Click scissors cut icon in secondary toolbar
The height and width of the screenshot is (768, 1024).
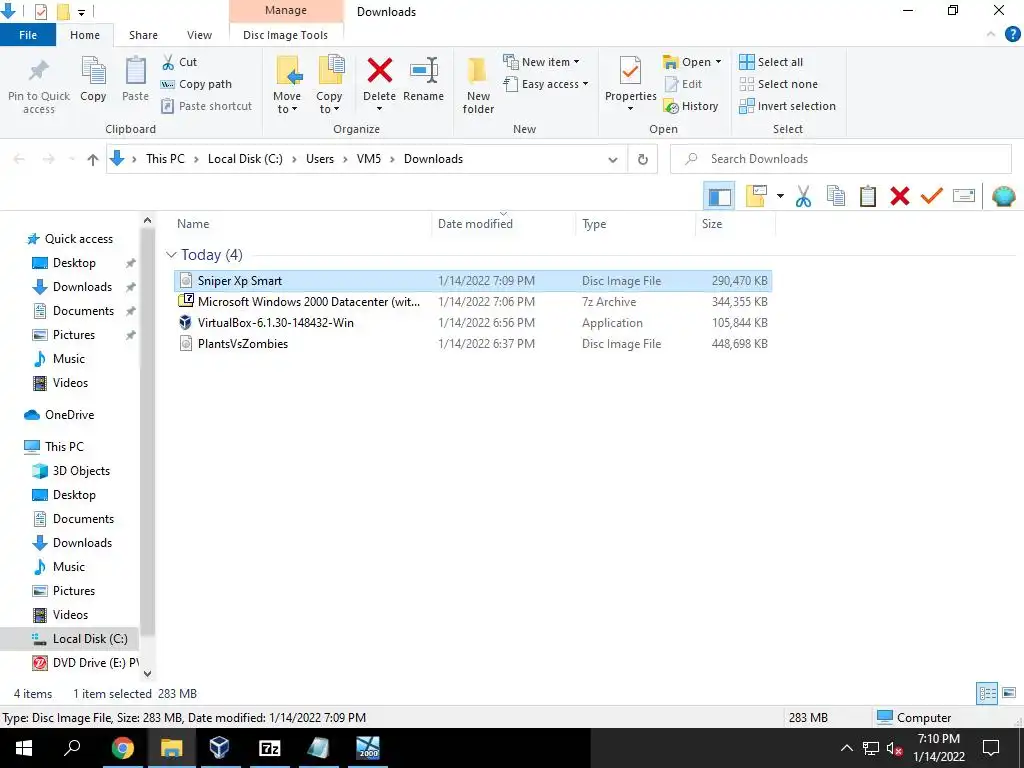(x=803, y=196)
